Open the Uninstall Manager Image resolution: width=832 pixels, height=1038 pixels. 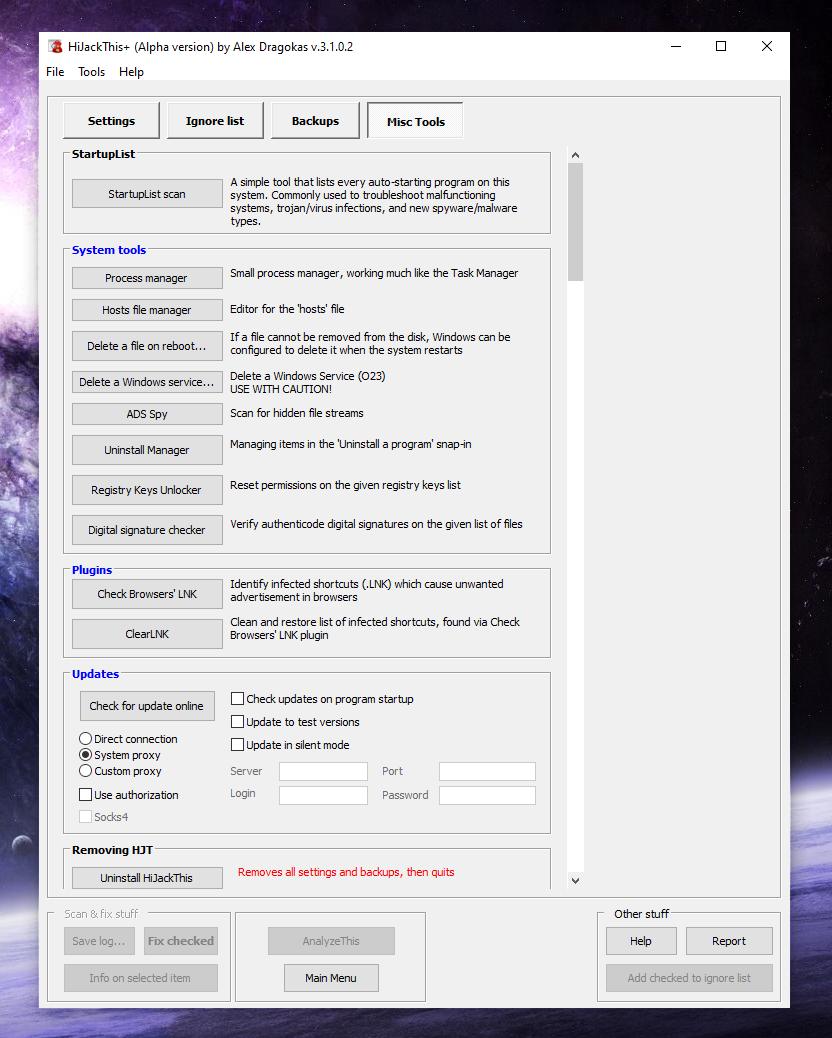[147, 449]
